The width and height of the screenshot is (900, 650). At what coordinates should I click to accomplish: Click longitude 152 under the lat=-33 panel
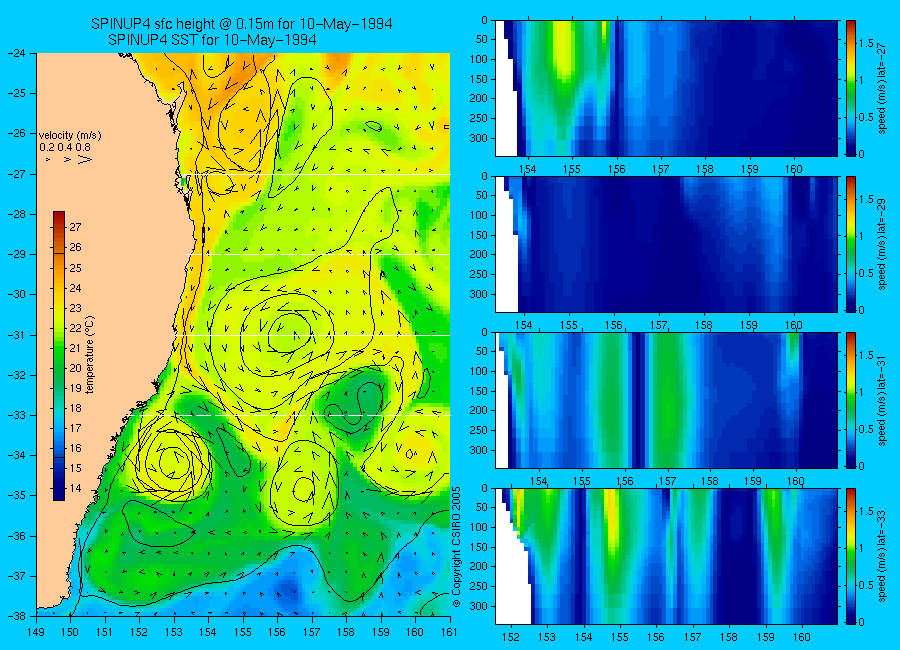point(510,637)
